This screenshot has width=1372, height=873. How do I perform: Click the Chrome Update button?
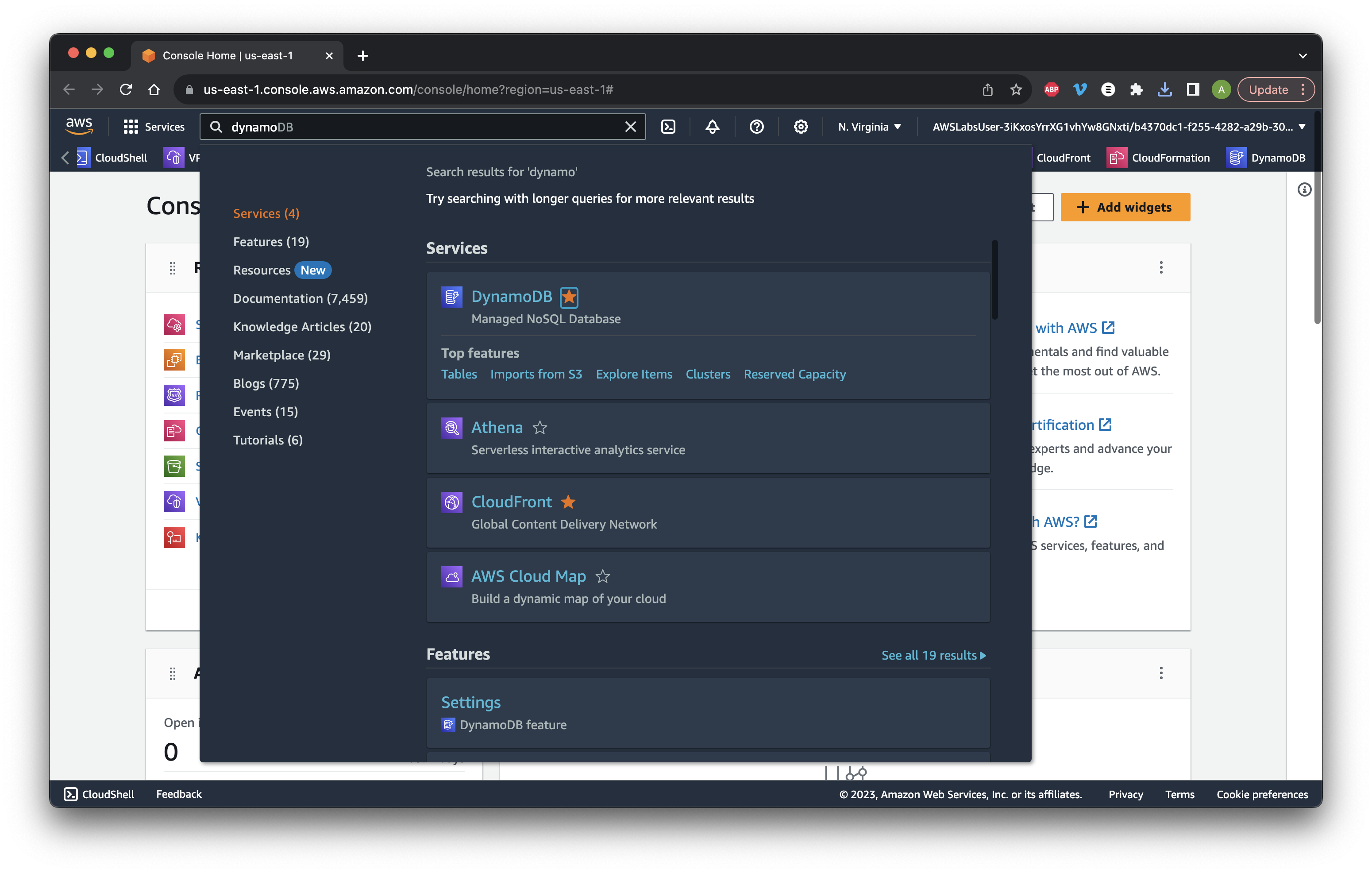tap(1275, 89)
